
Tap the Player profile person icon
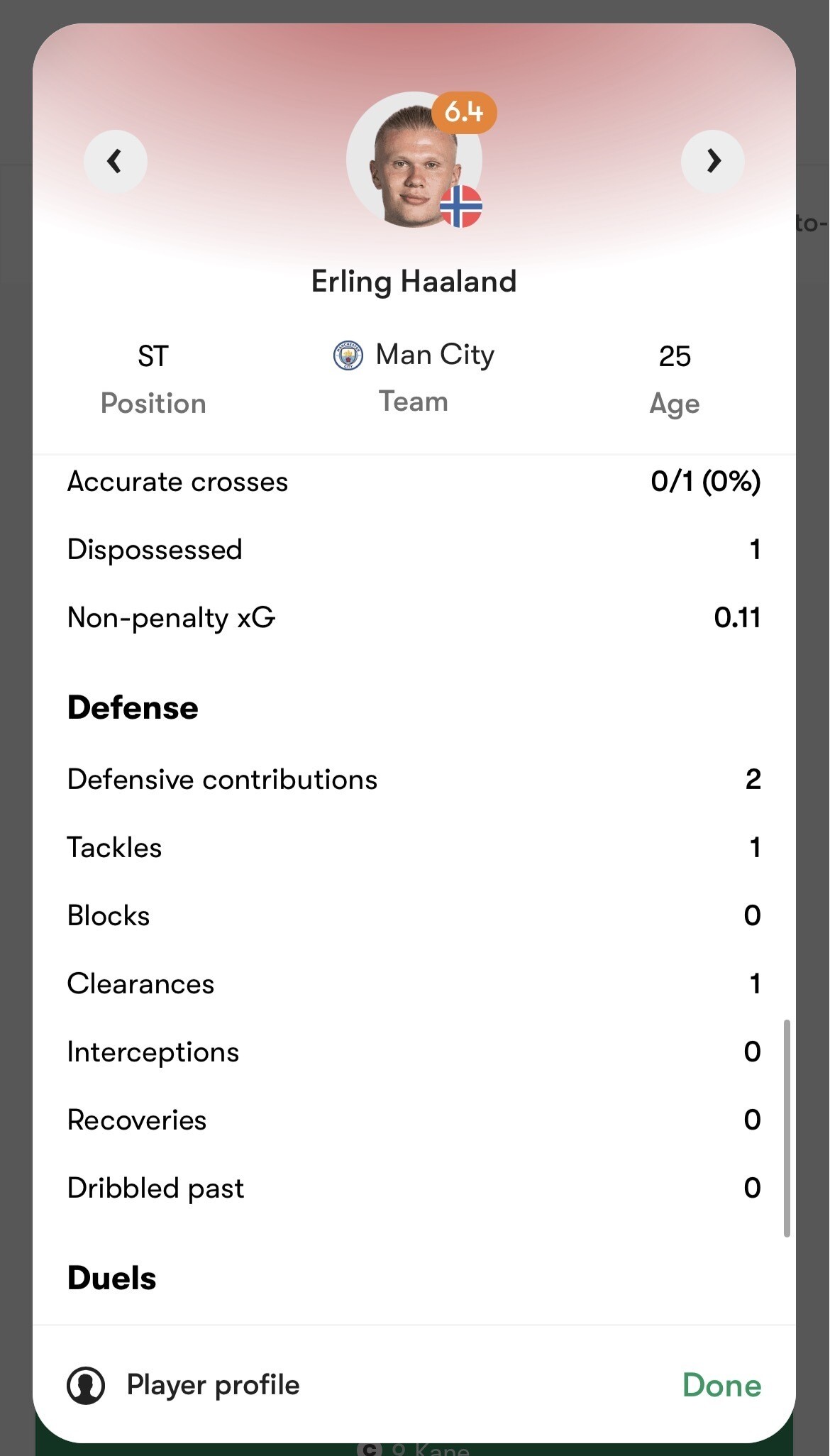[86, 1386]
